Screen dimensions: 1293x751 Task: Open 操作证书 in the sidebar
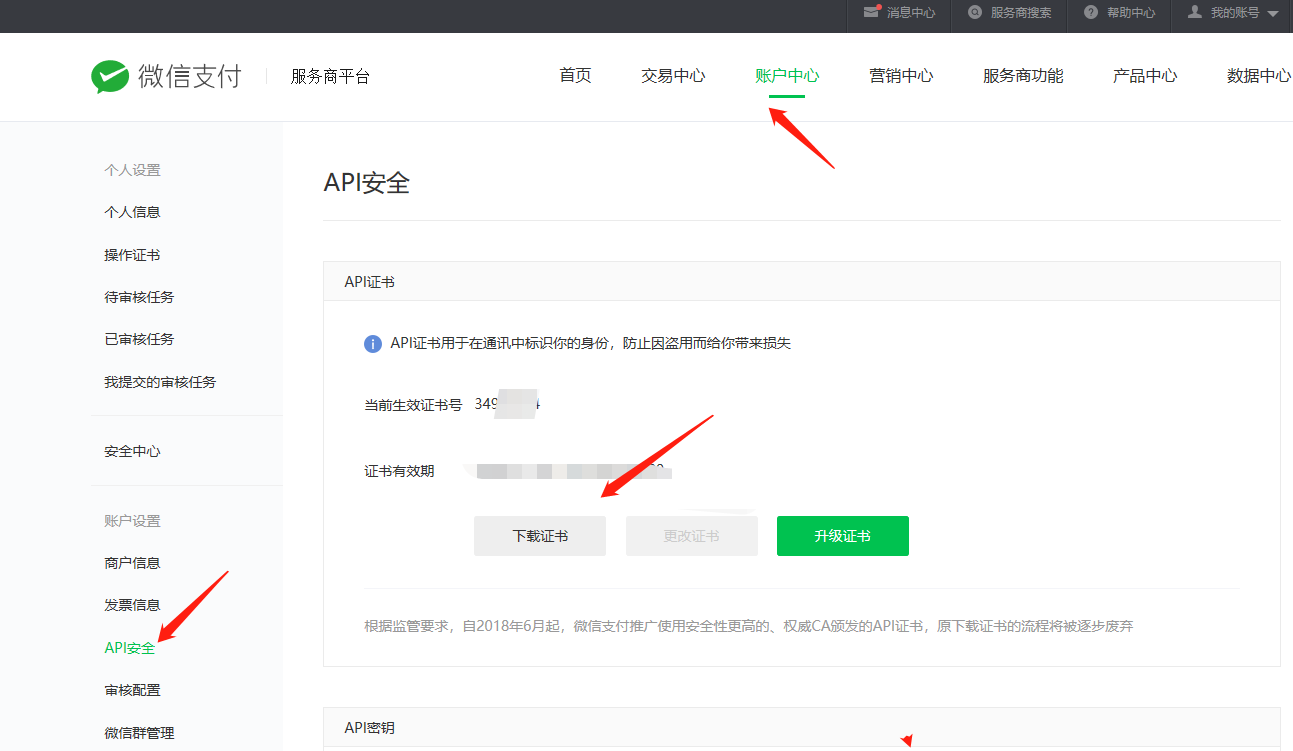pyautogui.click(x=132, y=255)
